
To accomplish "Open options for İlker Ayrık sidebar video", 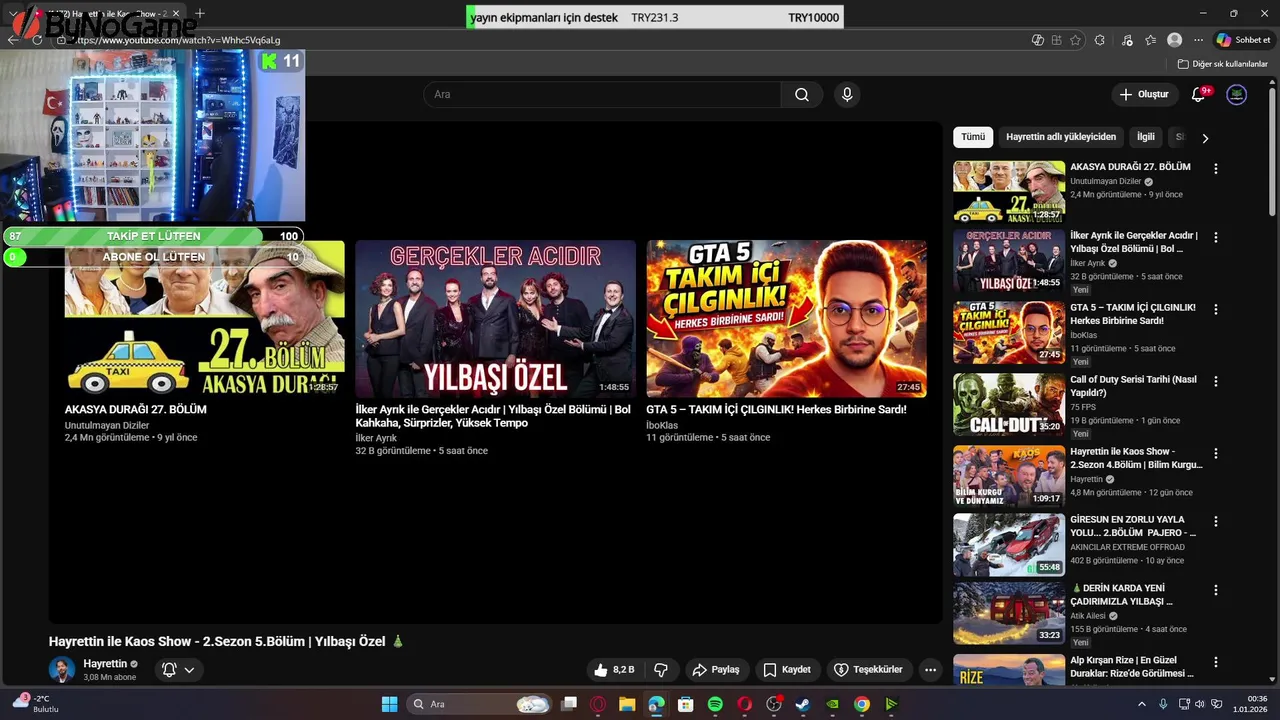I will click(1216, 238).
